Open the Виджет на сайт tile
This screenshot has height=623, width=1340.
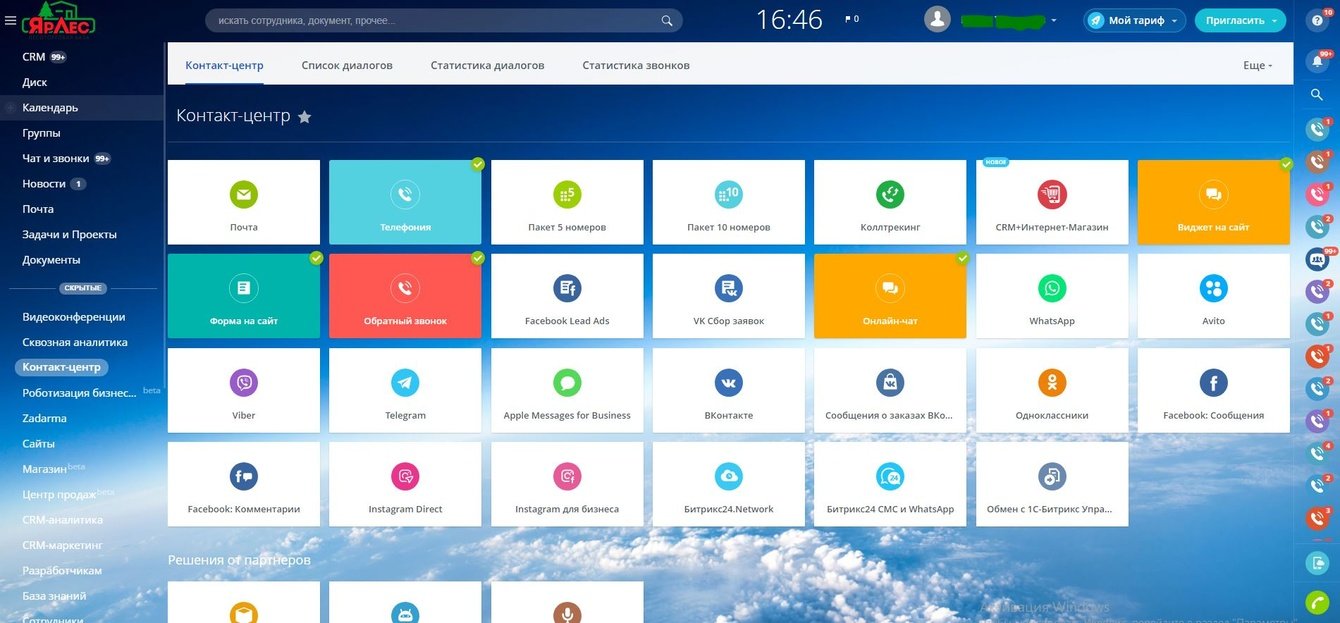pyautogui.click(x=1214, y=202)
